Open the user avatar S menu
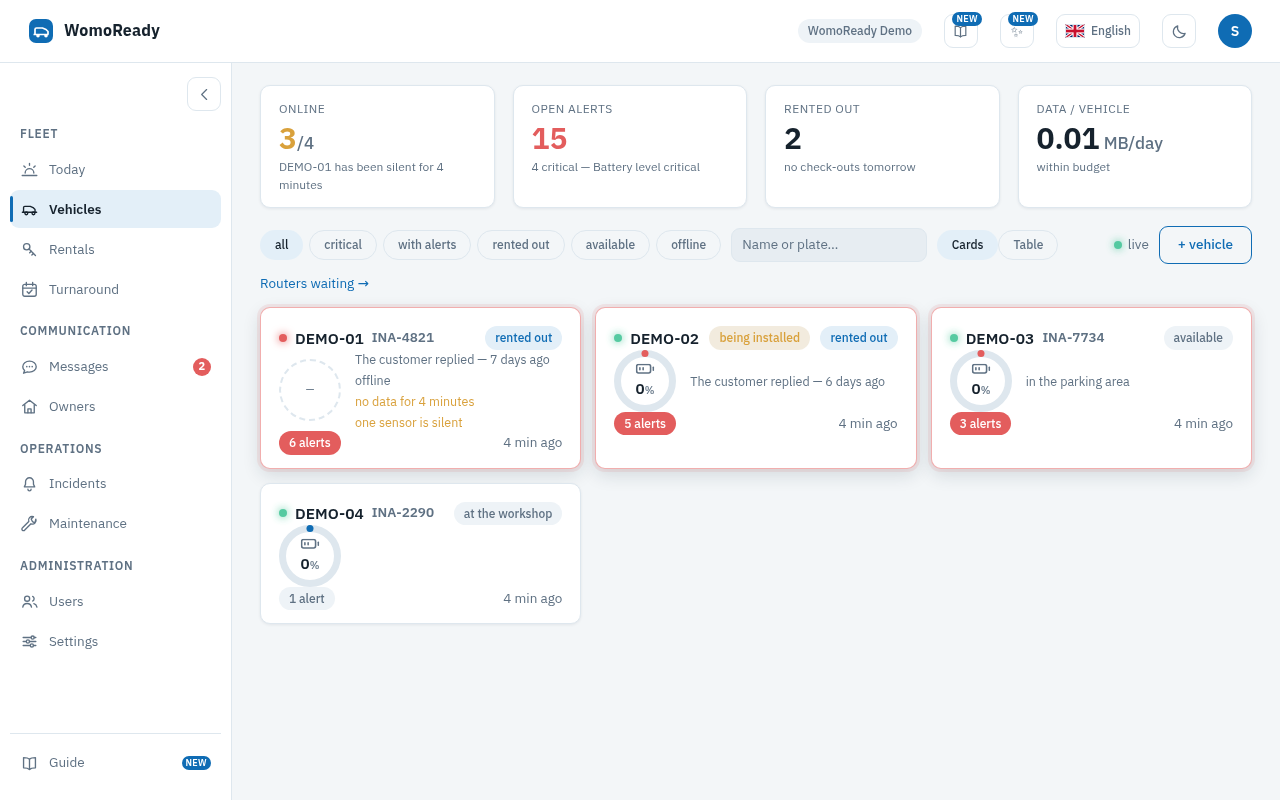Image resolution: width=1280 pixels, height=800 pixels. [1235, 31]
